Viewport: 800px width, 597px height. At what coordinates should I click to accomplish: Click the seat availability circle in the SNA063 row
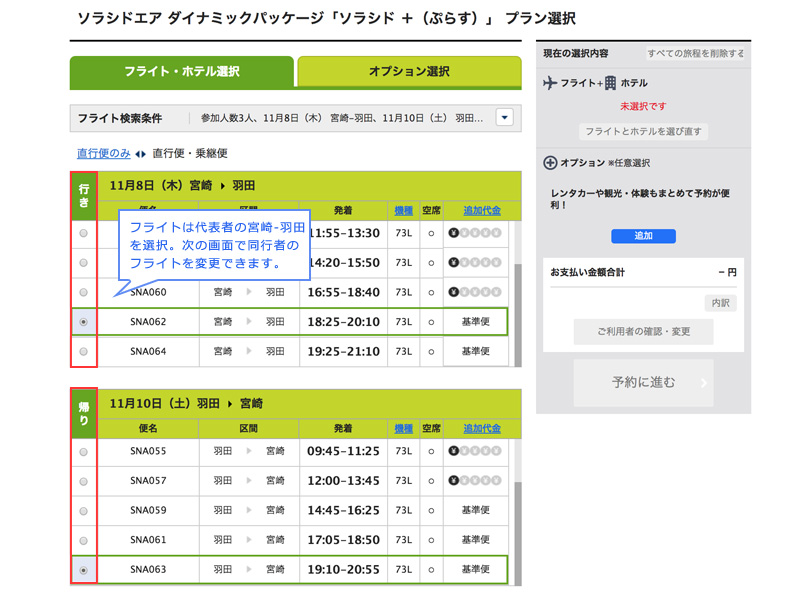coord(431,569)
